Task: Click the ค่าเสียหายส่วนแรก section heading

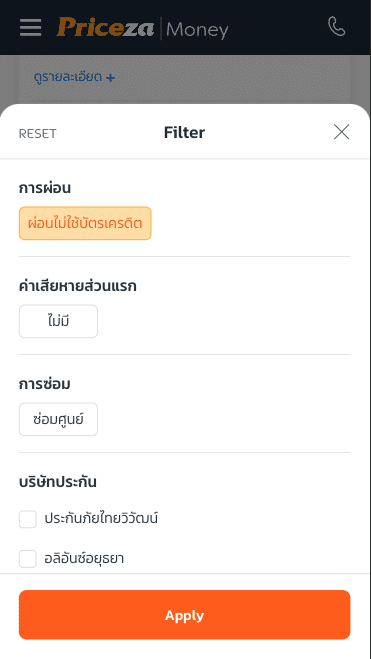Action: coord(78,286)
